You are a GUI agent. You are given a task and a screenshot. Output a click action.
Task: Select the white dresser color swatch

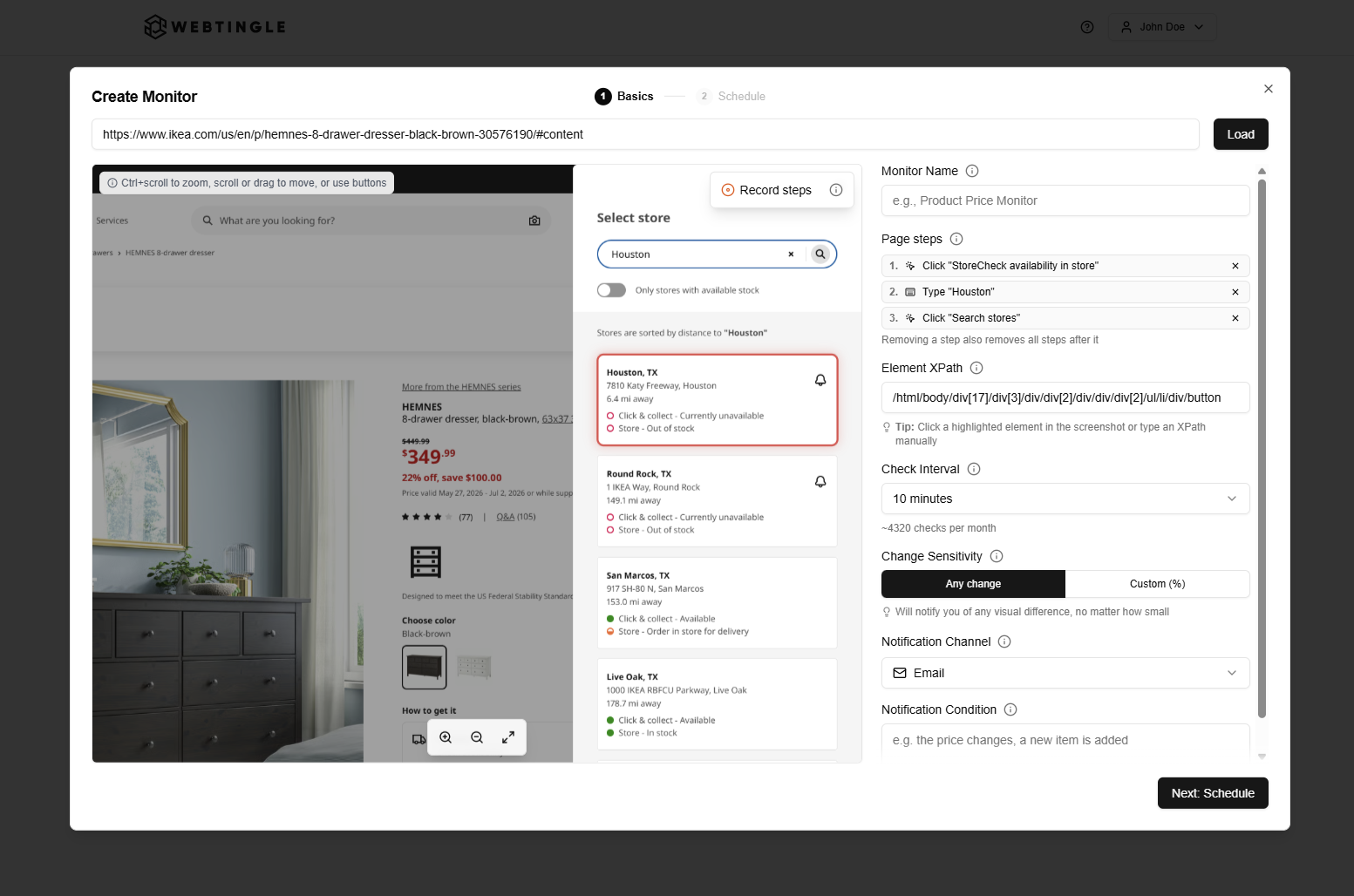click(x=474, y=667)
